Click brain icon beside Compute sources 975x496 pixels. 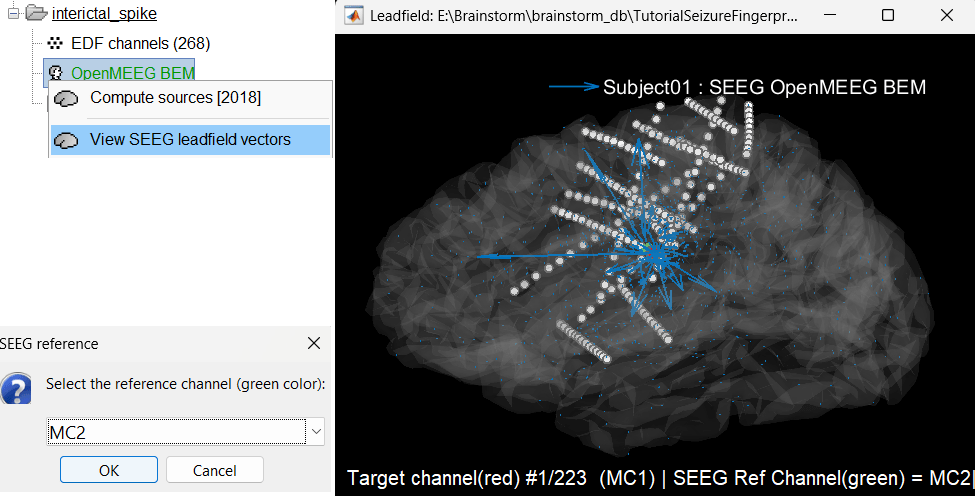pyautogui.click(x=67, y=99)
